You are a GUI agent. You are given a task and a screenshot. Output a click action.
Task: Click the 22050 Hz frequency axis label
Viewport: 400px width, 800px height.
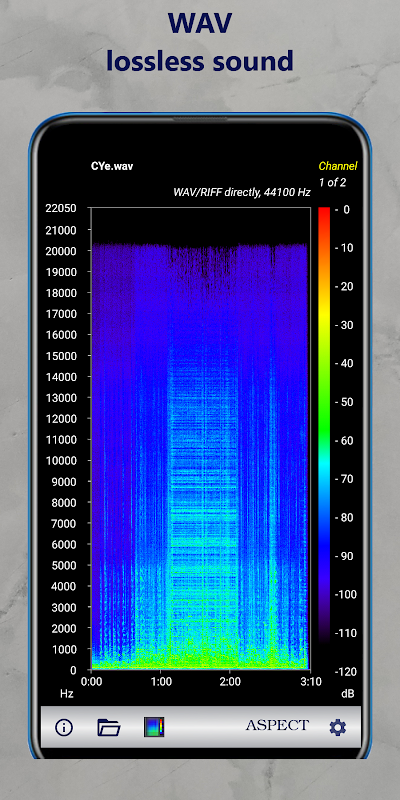coord(61,208)
